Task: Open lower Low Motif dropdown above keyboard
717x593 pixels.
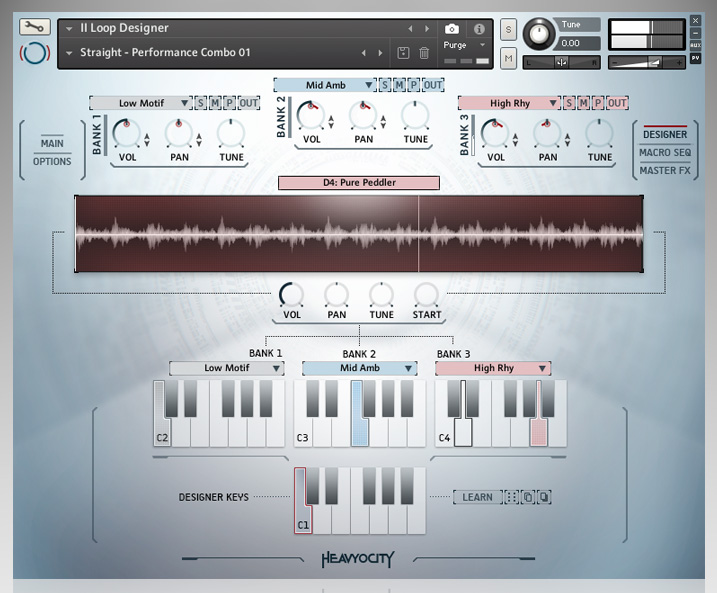Action: click(x=226, y=368)
